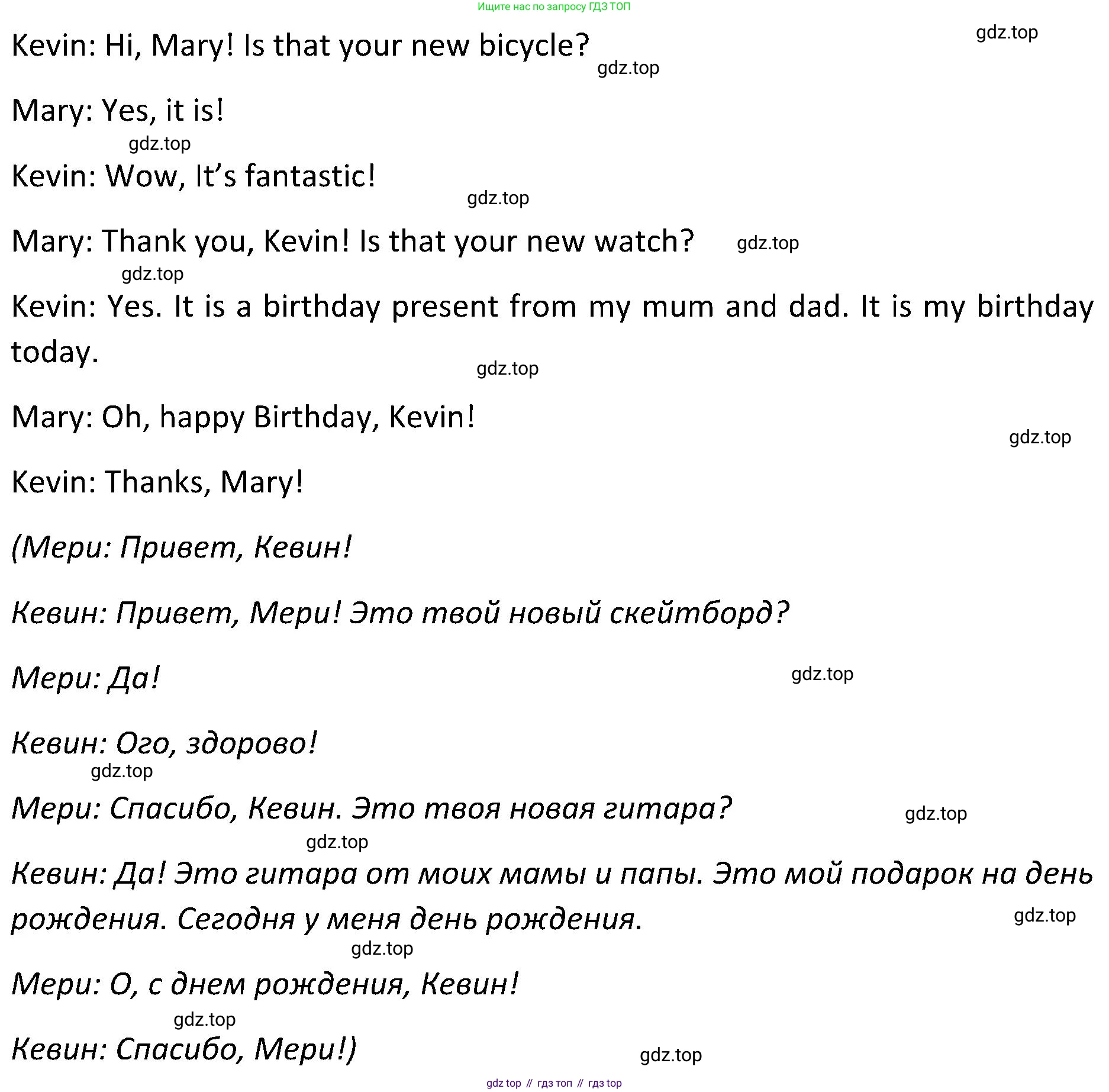Viewport: 1109px width, 1092px height.
Task: Click the word 'today.' in Kevin's birthday line
Action: (54, 353)
